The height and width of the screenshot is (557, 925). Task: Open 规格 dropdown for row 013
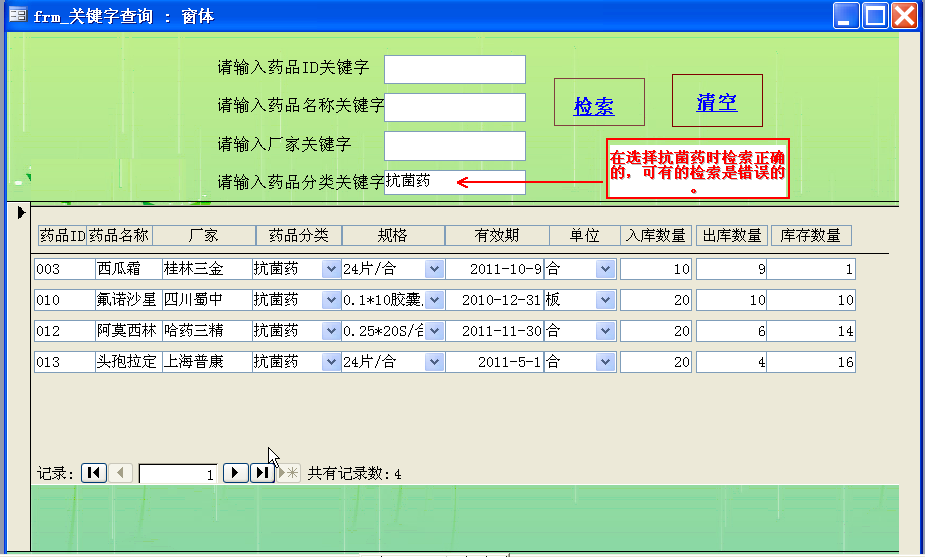(x=434, y=362)
